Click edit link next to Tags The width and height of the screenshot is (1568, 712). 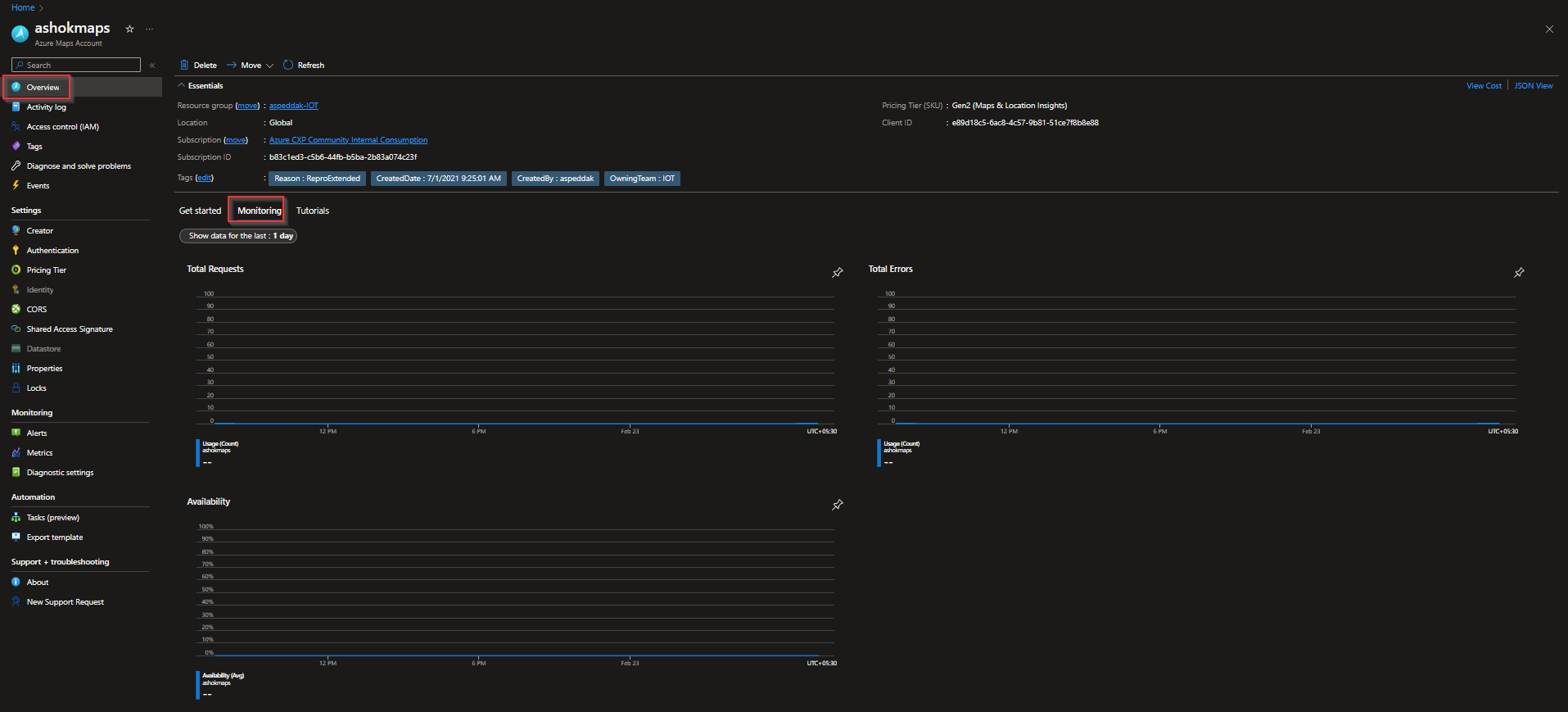pyautogui.click(x=204, y=177)
